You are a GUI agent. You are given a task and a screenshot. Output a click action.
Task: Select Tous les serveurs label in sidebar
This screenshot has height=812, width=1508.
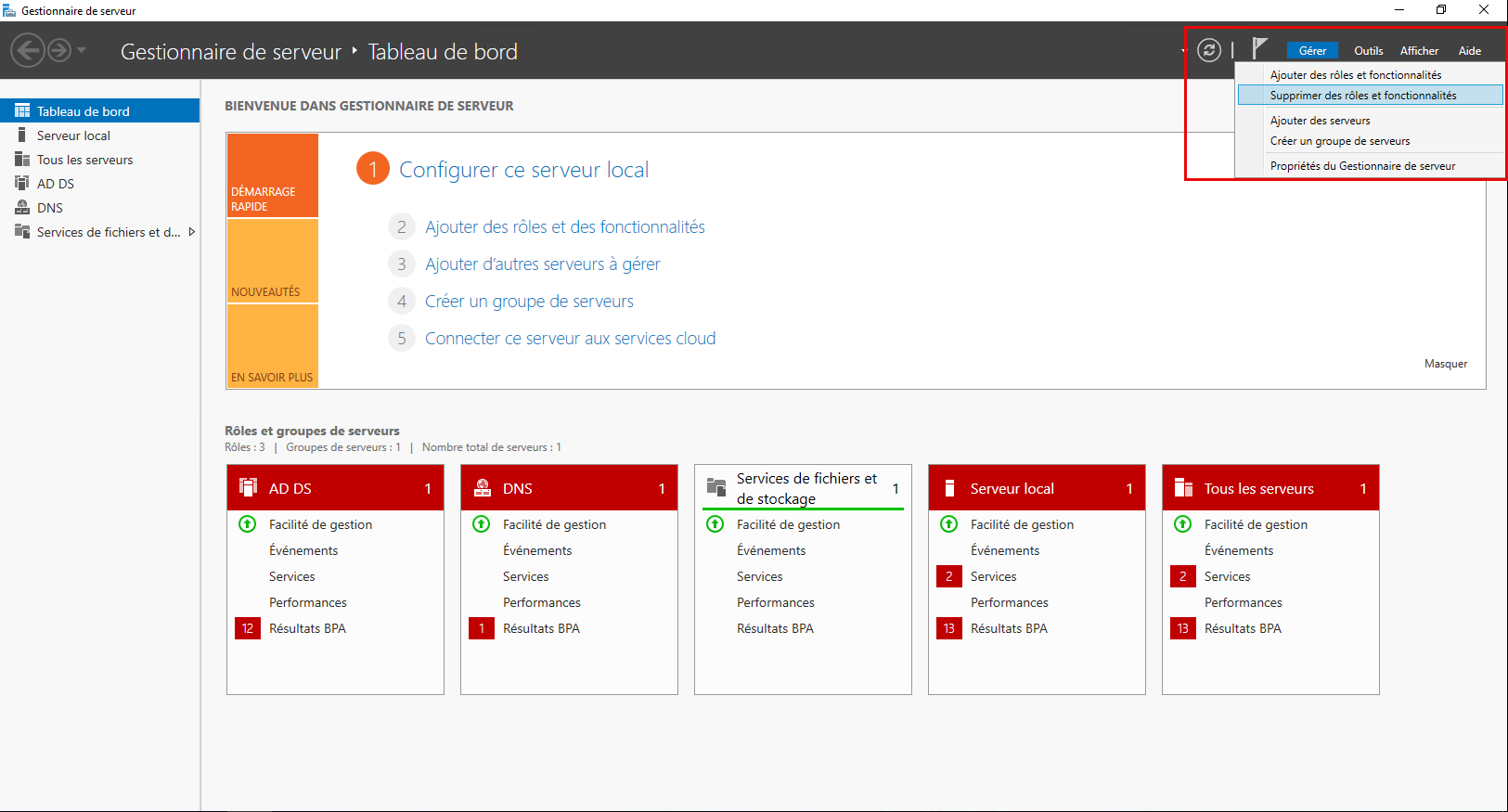[84, 160]
